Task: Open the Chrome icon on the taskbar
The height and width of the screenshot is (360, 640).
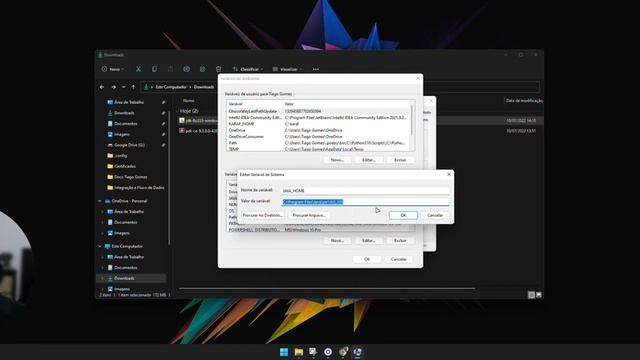Action: (343, 352)
